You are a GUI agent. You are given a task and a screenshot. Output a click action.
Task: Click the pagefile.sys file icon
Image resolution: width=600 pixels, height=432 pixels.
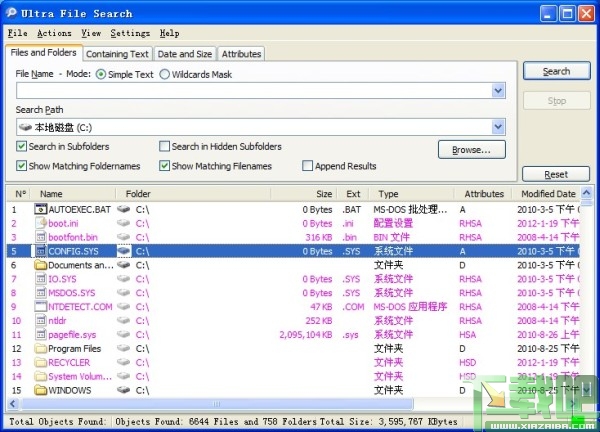coord(40,334)
